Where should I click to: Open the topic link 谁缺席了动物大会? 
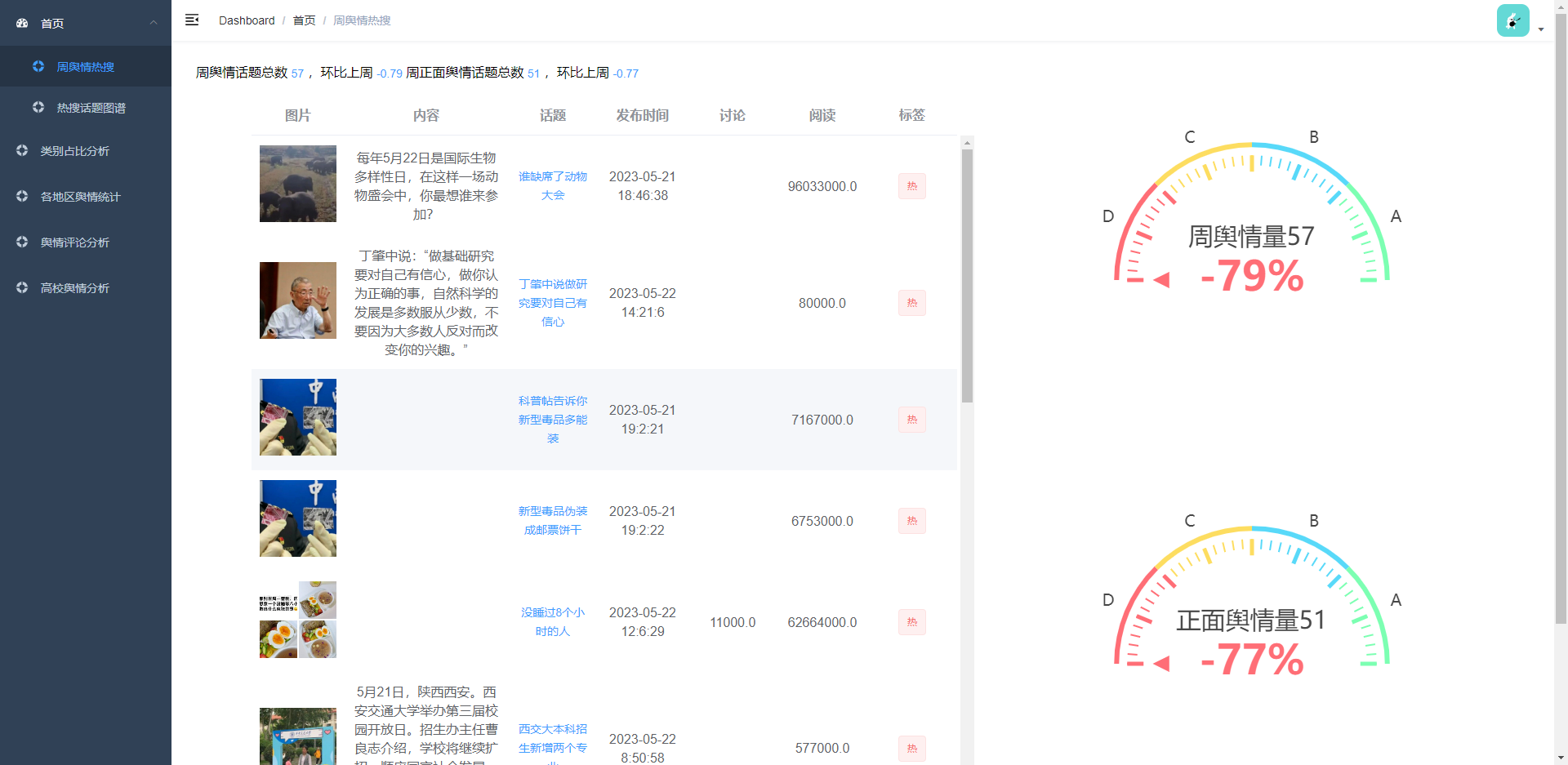(x=553, y=185)
